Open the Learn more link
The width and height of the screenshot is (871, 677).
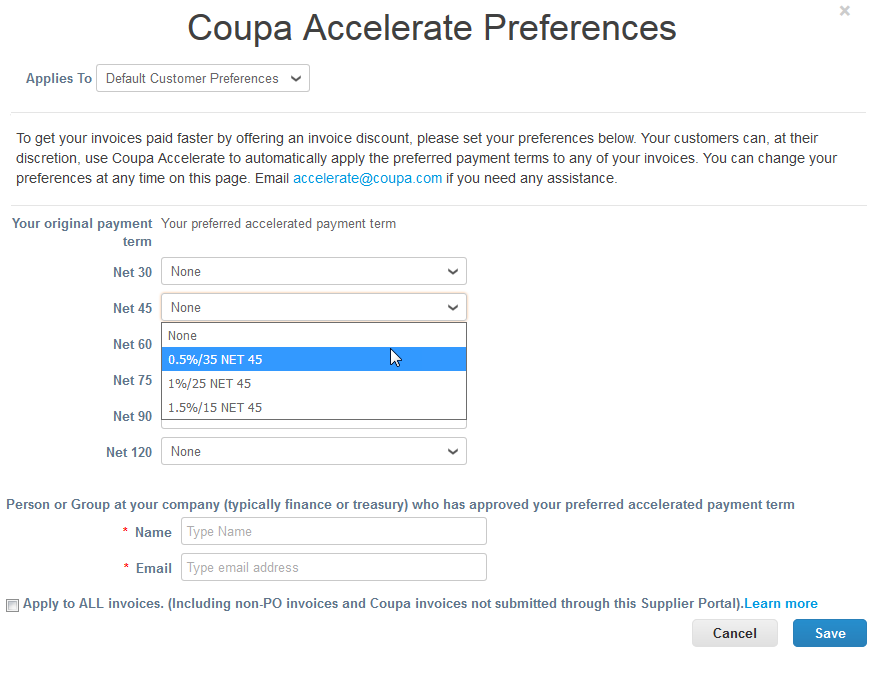pos(780,603)
